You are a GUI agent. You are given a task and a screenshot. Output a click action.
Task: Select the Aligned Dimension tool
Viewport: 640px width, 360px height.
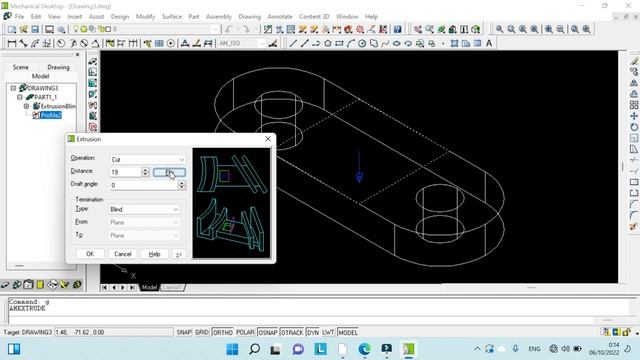[x=23, y=43]
